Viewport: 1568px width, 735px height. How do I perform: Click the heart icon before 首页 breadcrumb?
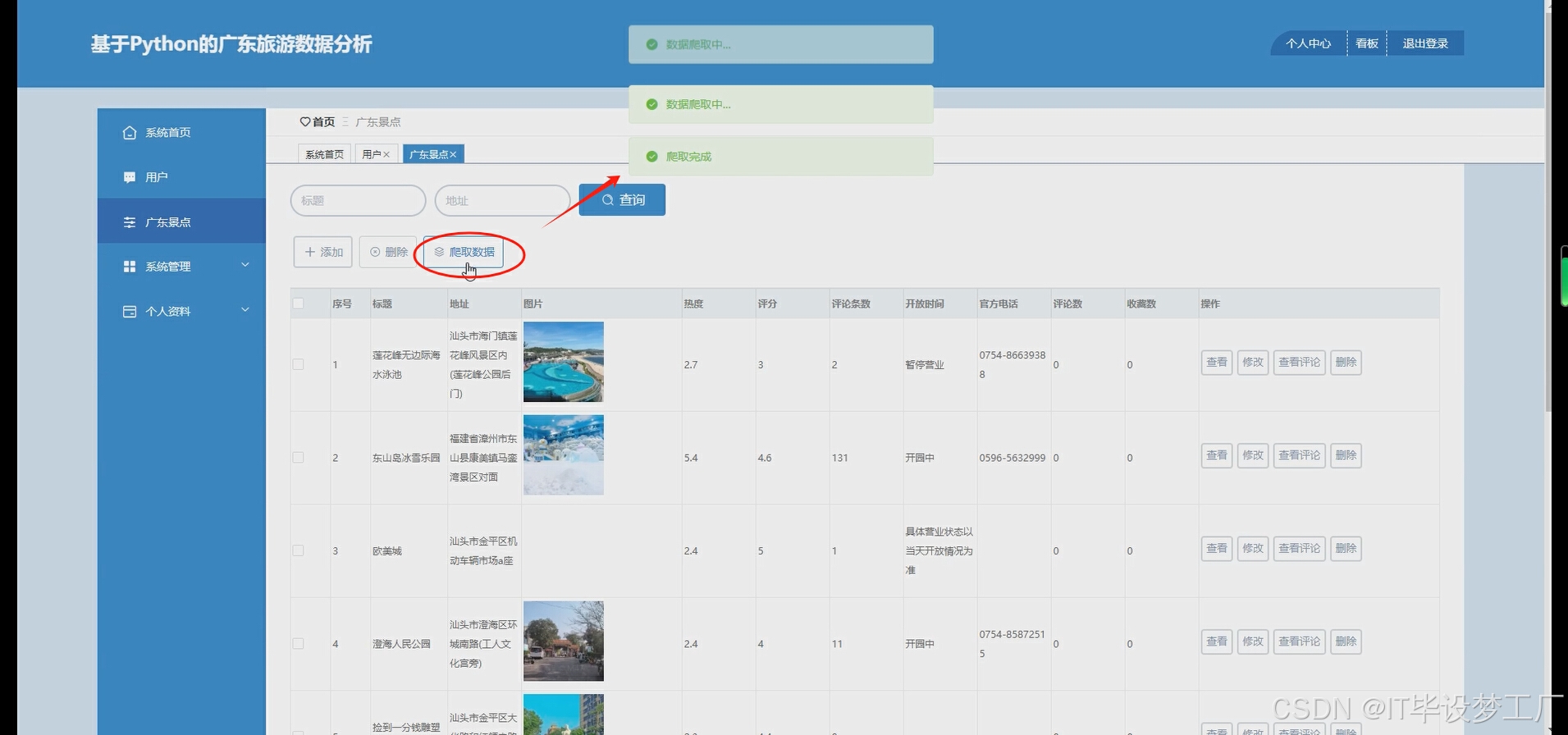point(305,121)
